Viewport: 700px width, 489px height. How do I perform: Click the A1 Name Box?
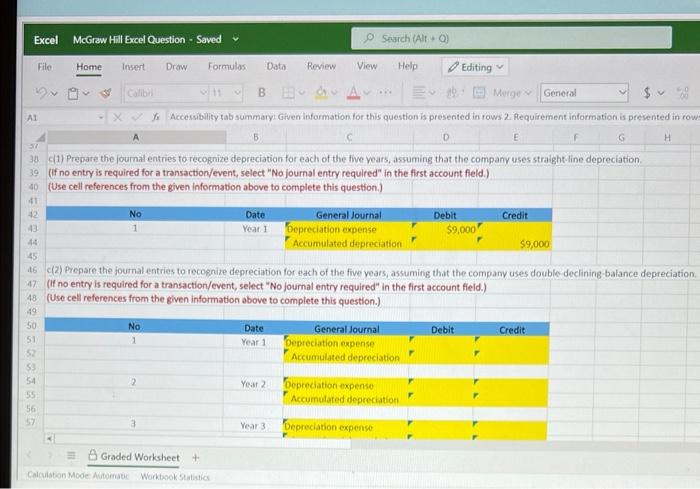pos(65,118)
